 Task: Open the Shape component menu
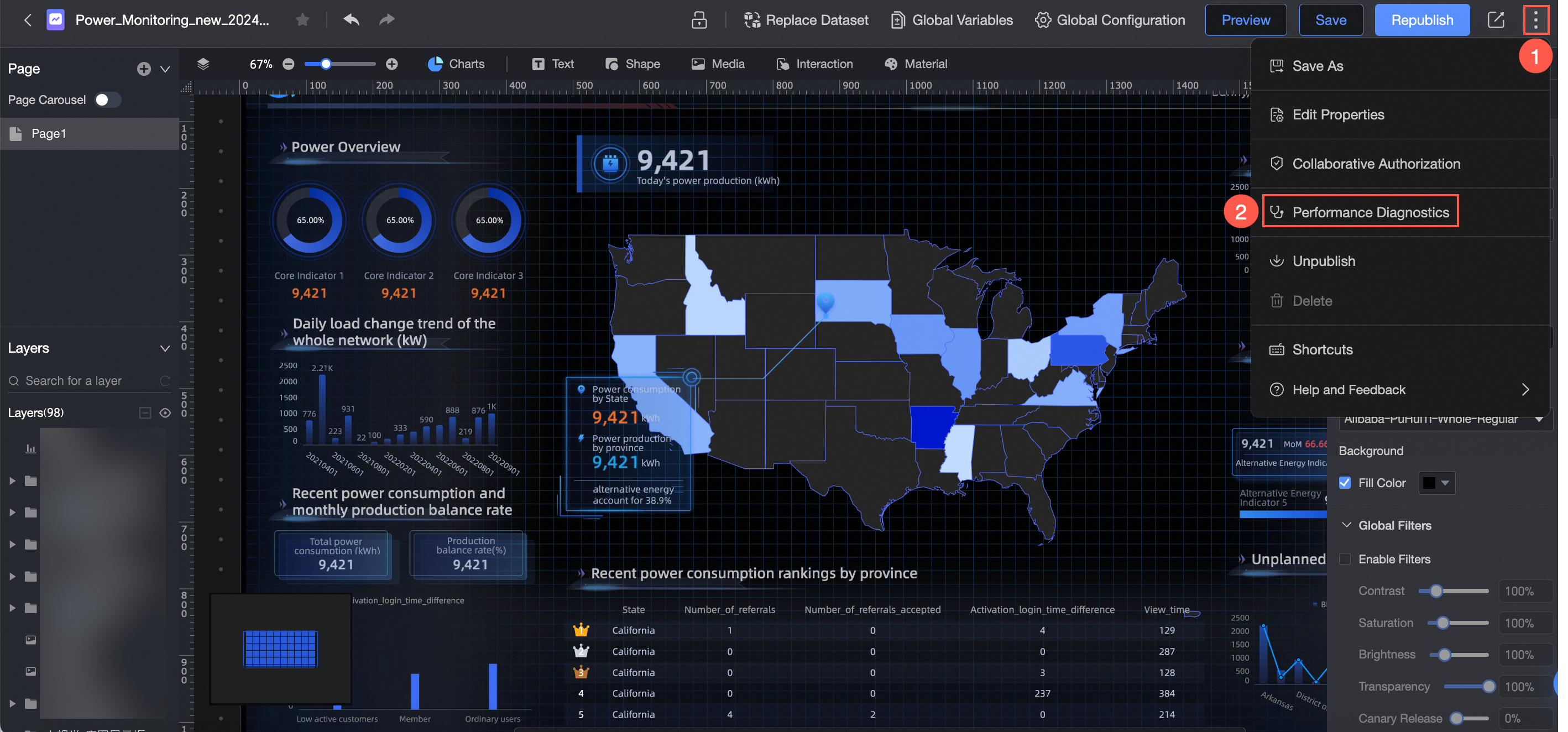pos(633,64)
